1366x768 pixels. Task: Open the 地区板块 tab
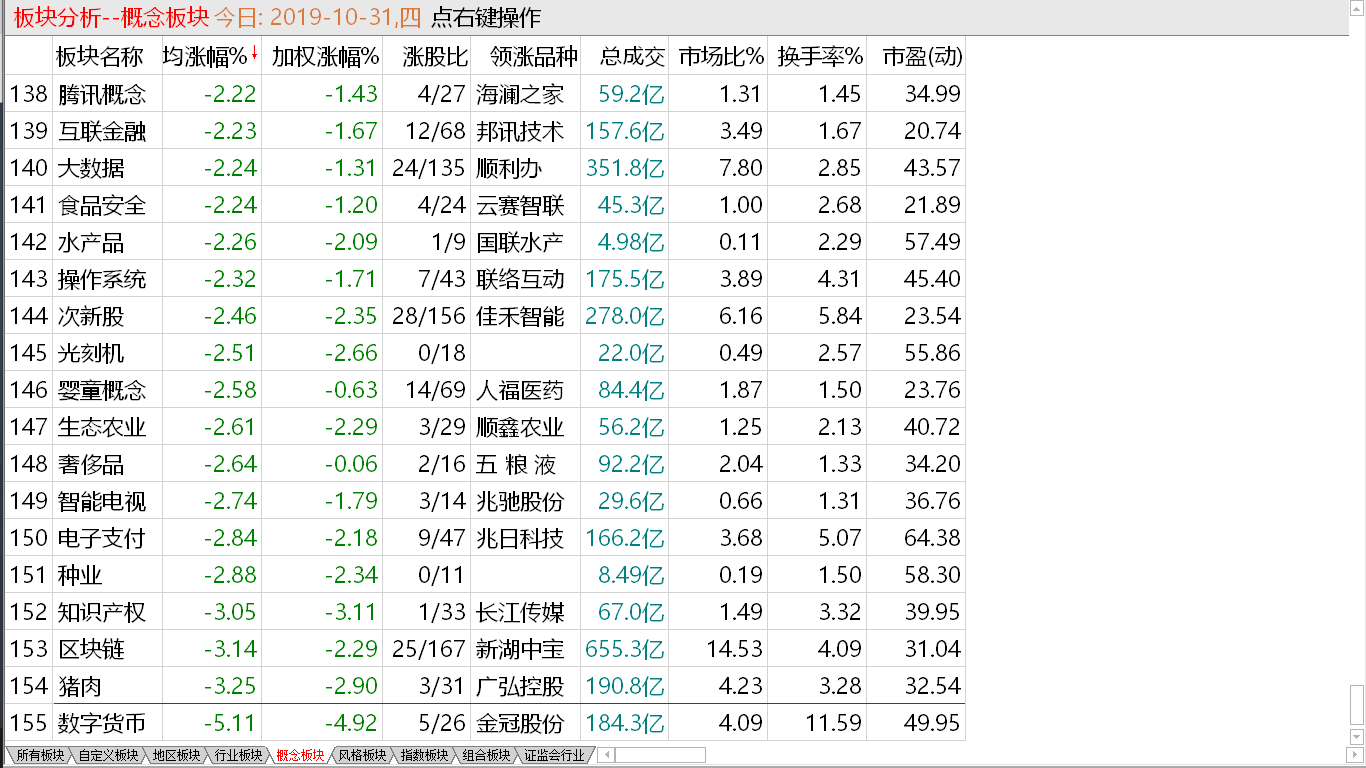(175, 755)
